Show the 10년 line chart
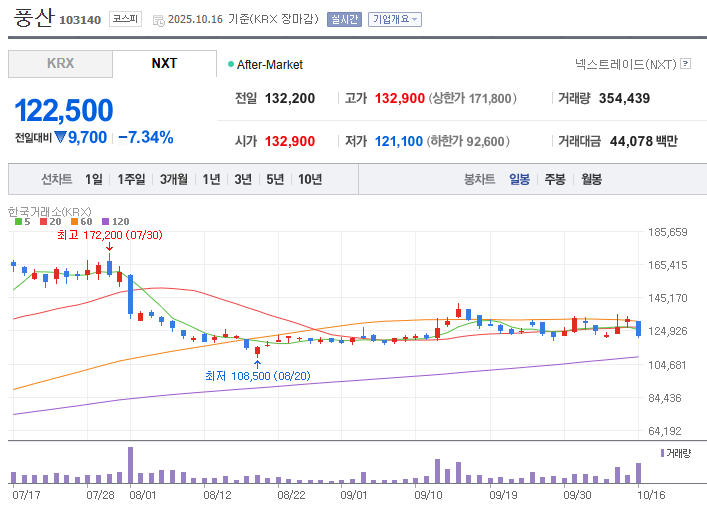The image size is (707, 513). (x=310, y=179)
